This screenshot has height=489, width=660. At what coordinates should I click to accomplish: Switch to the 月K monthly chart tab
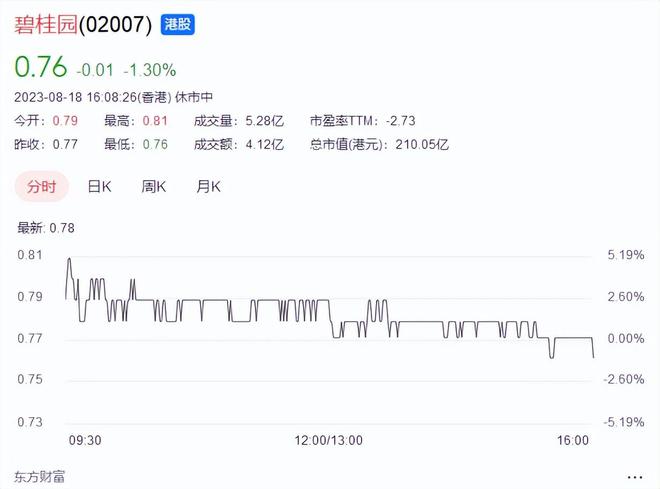tap(208, 186)
